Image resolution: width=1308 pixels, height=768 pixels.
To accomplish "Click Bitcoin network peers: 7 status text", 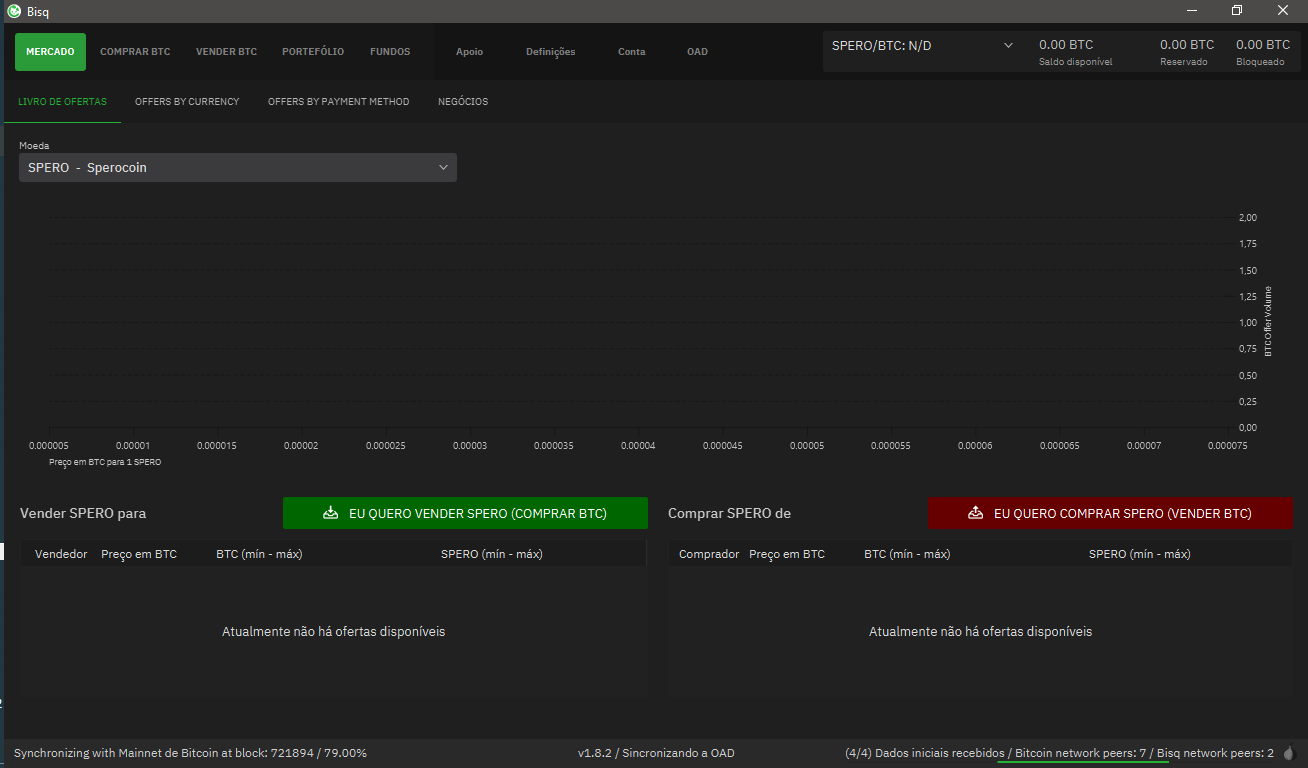I will (1081, 753).
